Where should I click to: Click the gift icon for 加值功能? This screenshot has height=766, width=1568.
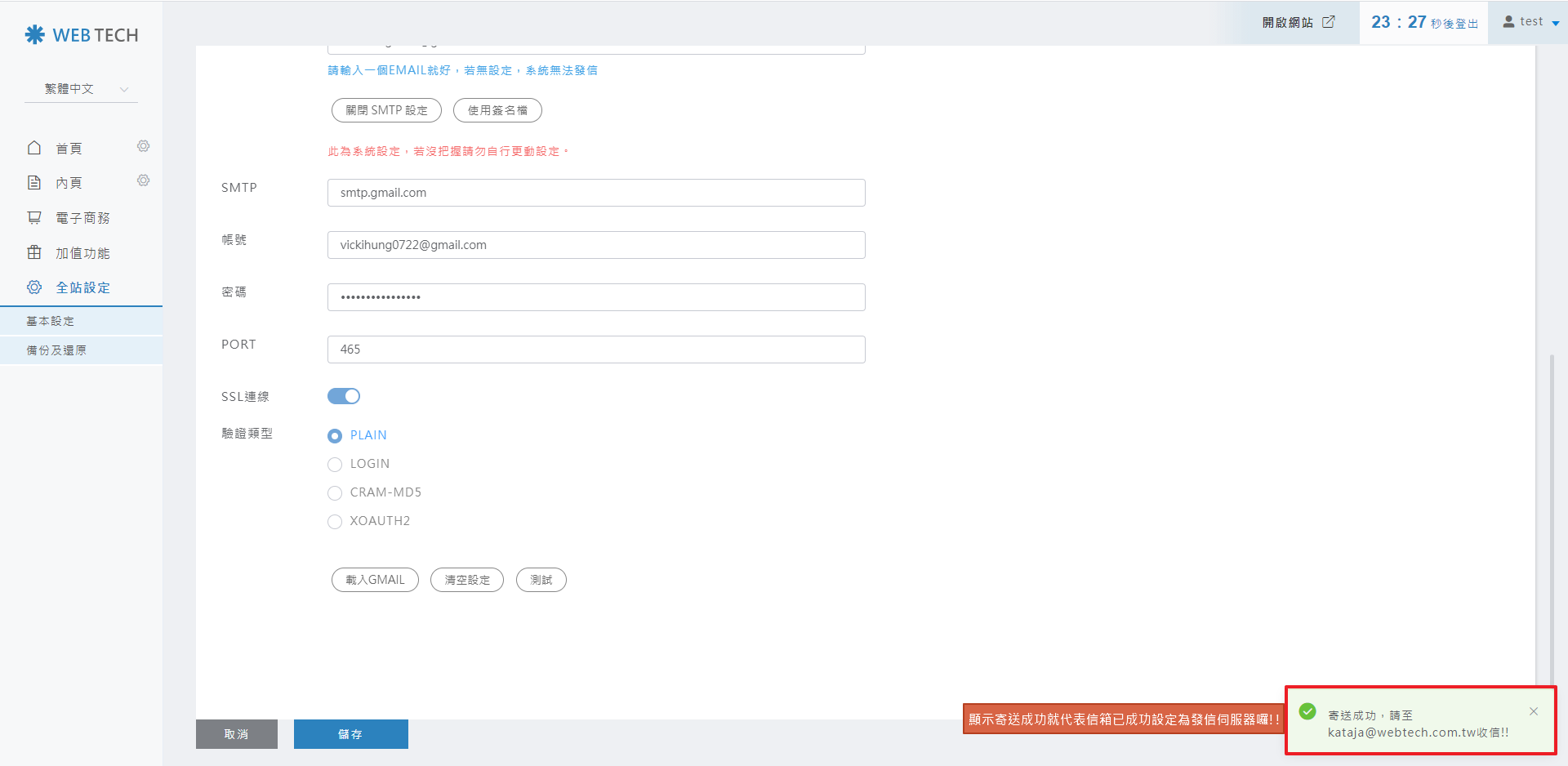34,252
